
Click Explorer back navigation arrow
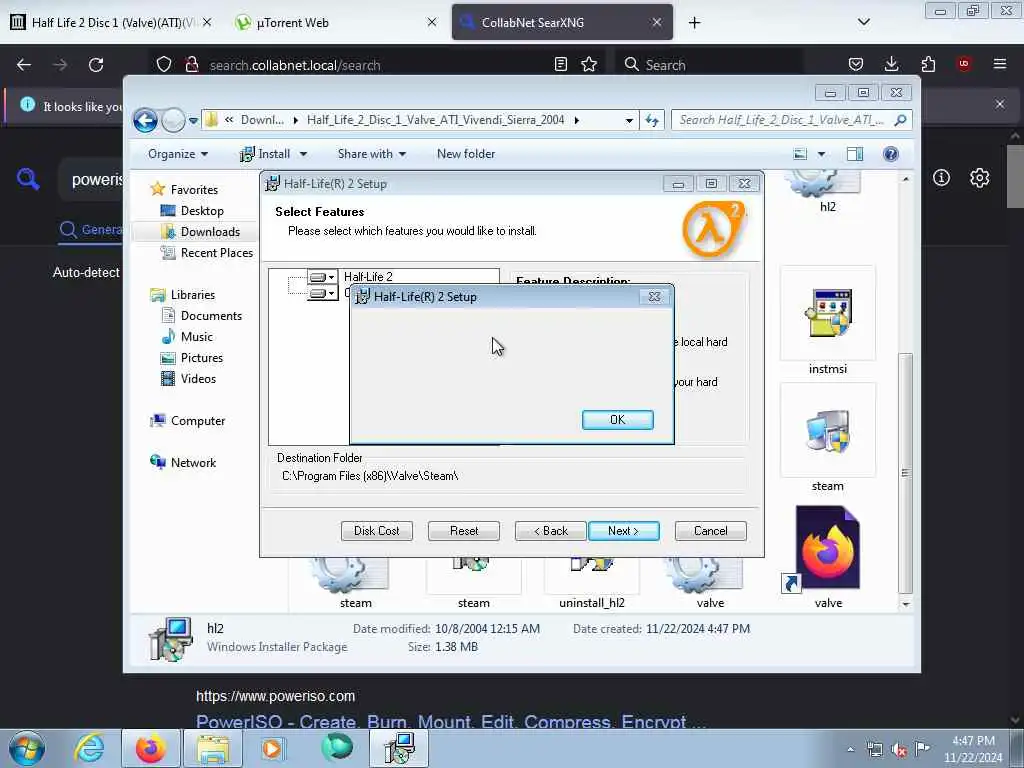coord(146,120)
